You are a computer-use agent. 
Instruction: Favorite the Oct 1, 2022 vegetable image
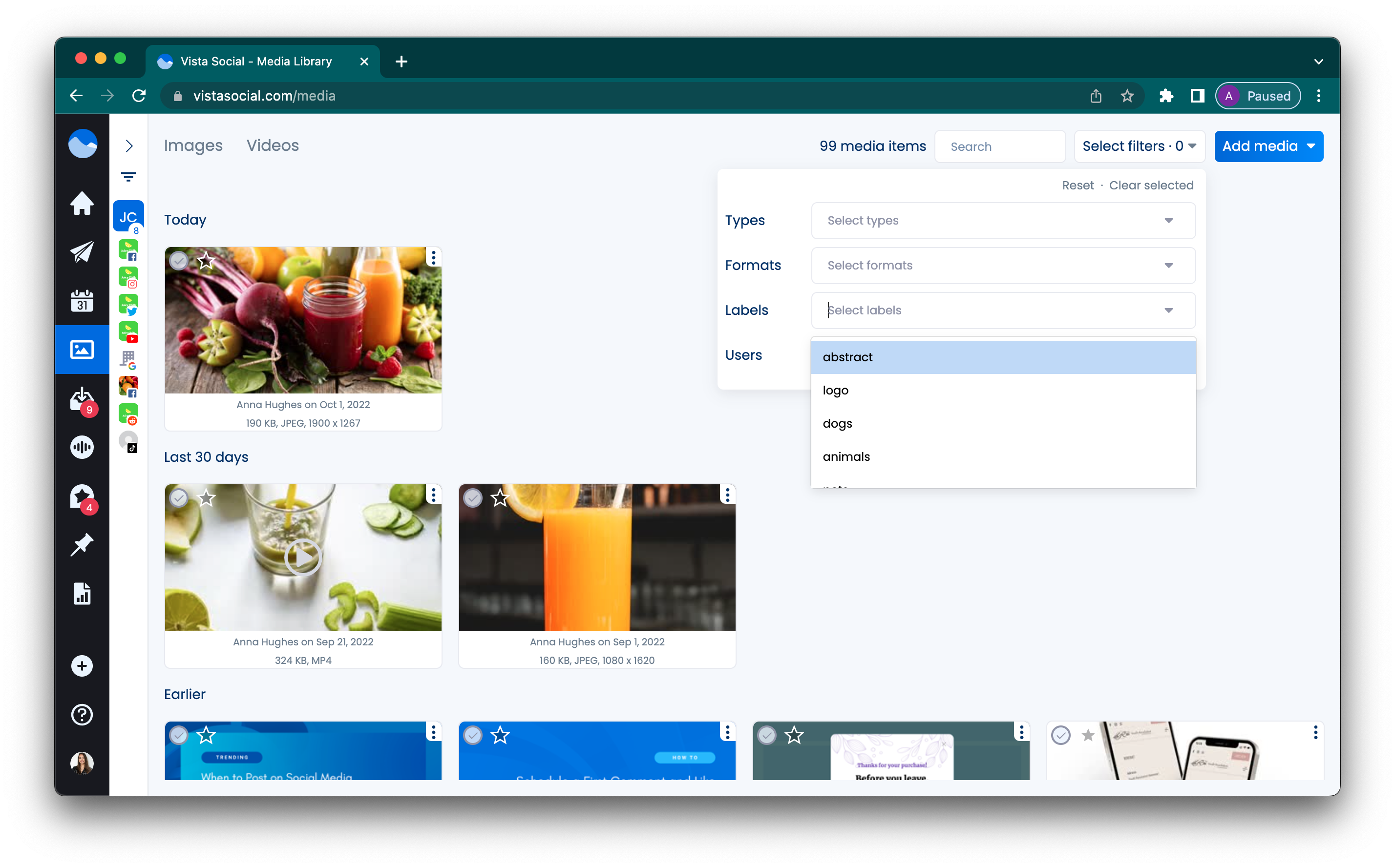[x=206, y=261]
